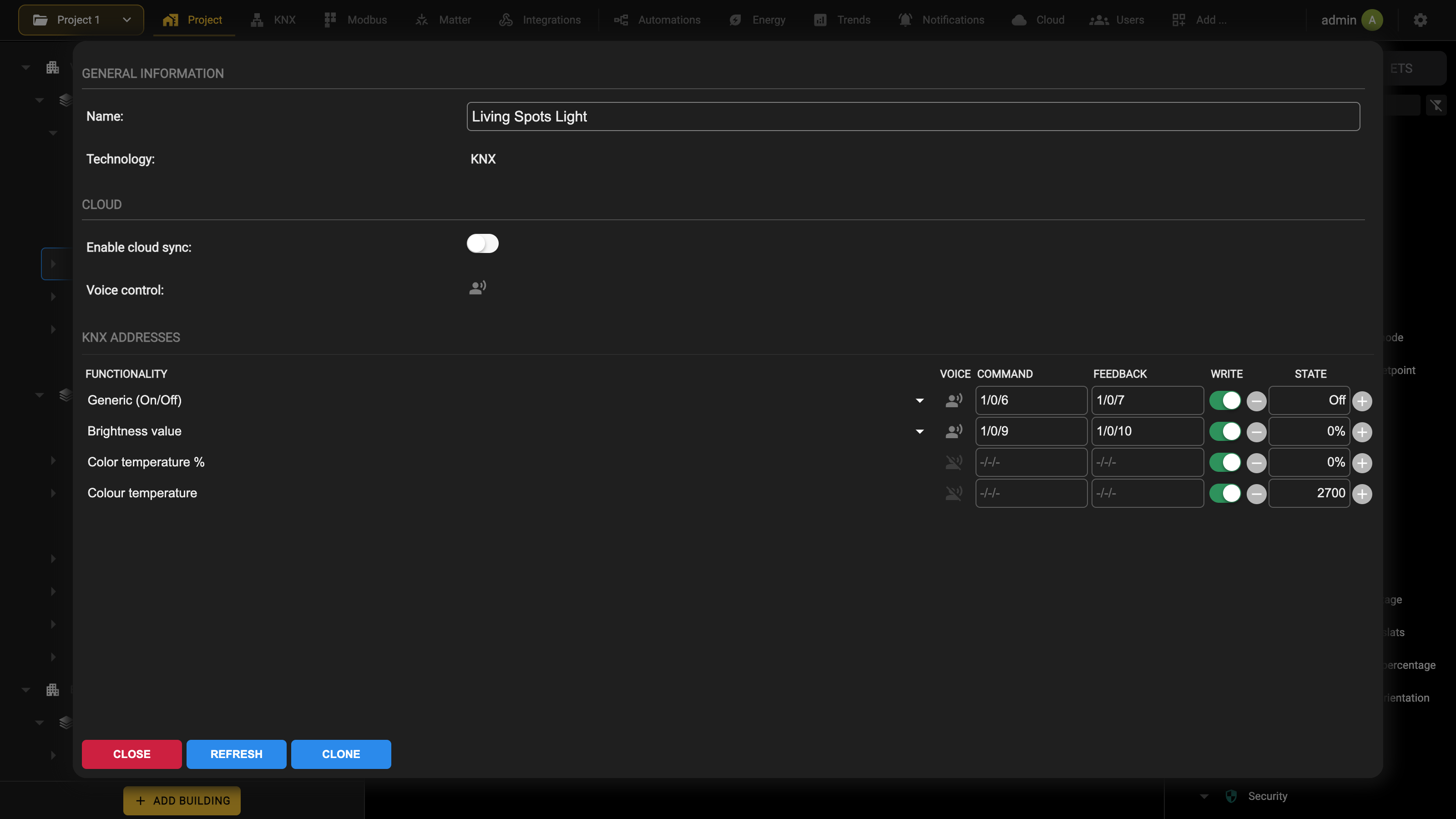Click the plus button for Colour temperature 2700
The width and height of the screenshot is (1456, 819).
[x=1362, y=494]
